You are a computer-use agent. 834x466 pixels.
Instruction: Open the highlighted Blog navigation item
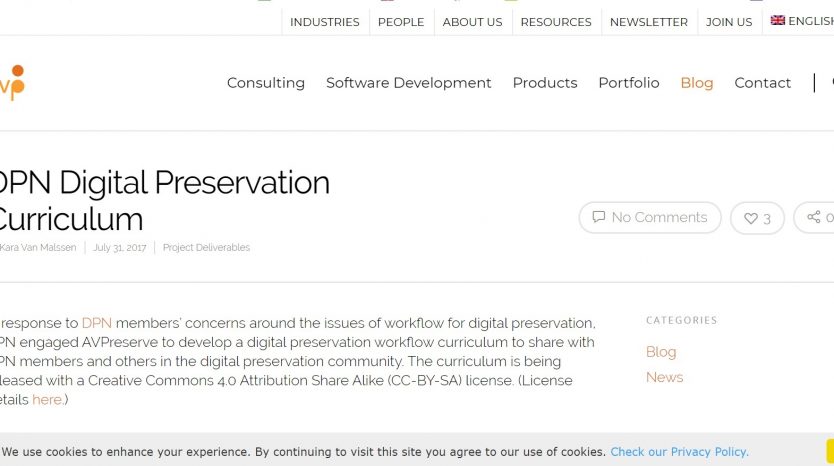tap(697, 83)
